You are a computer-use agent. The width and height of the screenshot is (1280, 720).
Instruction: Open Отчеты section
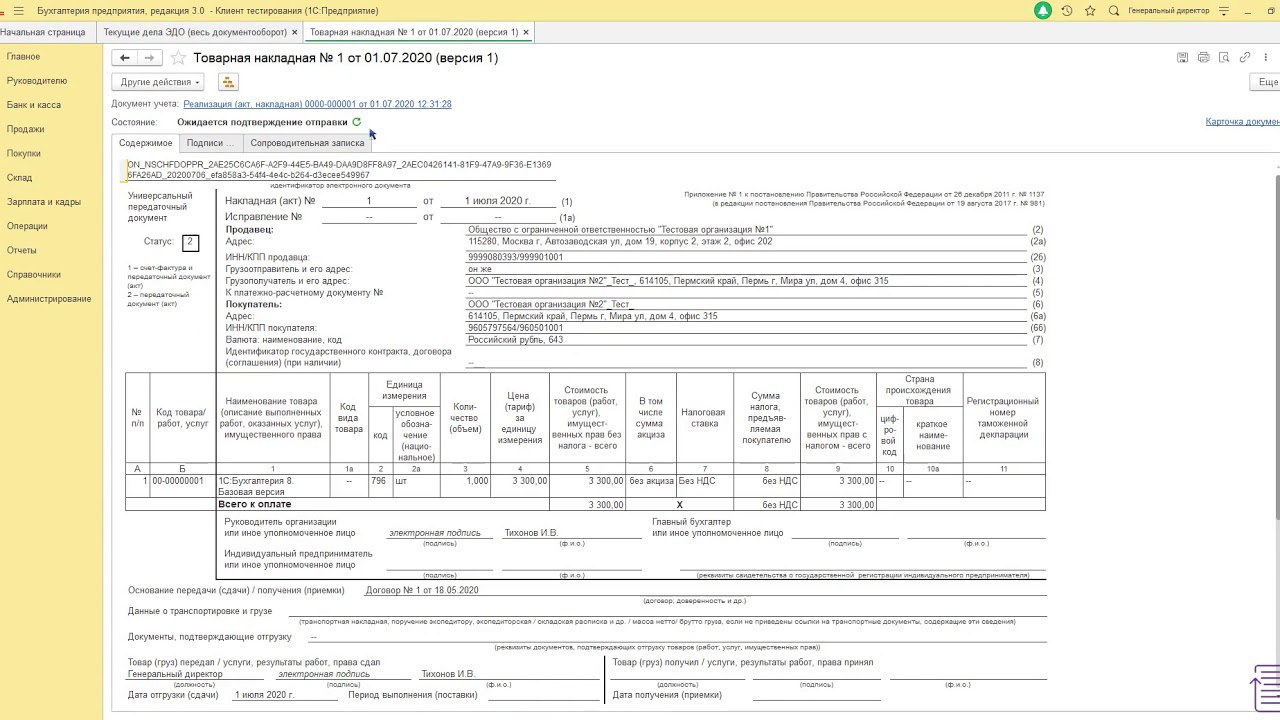(x=22, y=250)
